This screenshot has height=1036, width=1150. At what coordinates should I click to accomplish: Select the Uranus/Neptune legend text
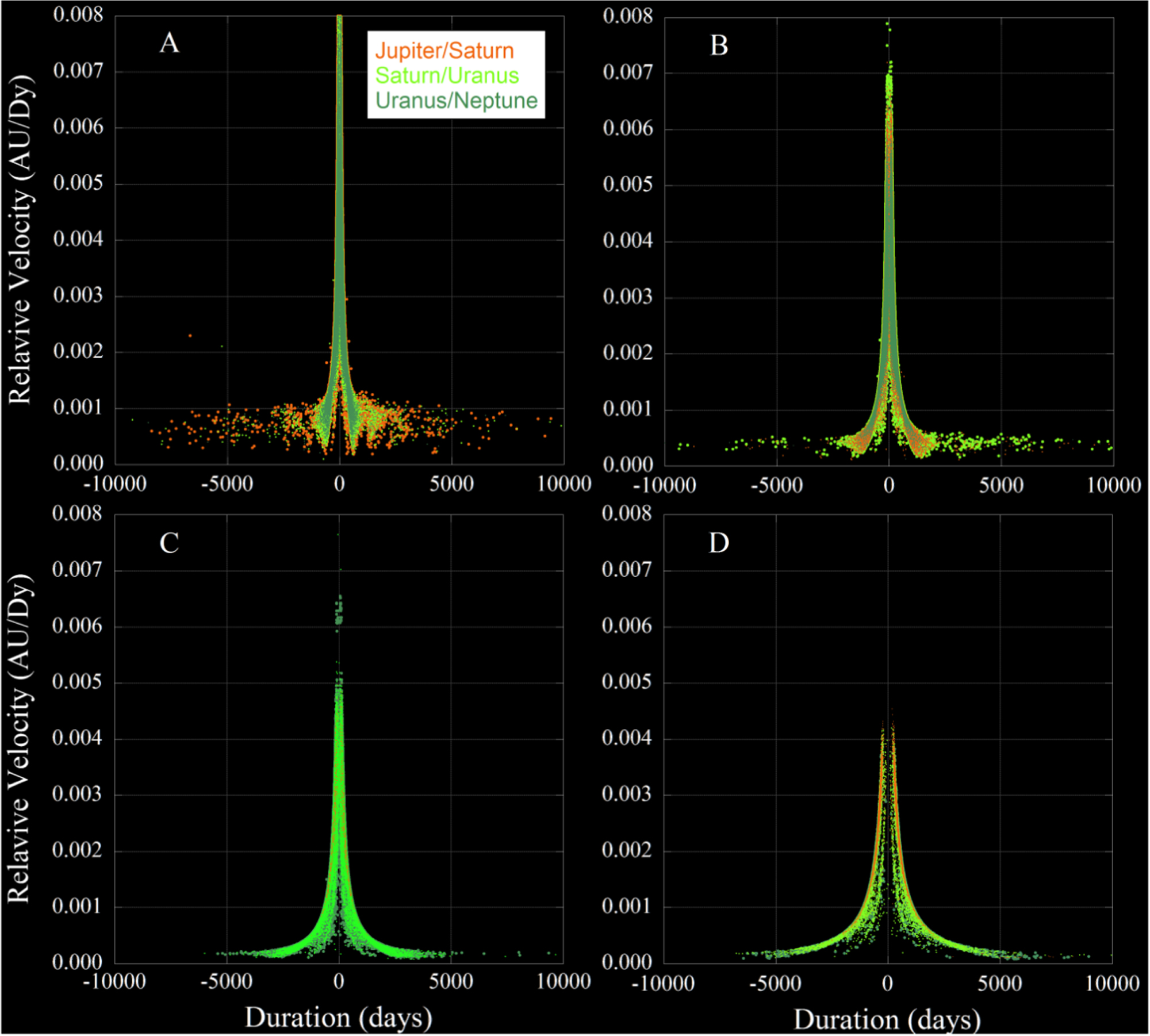coord(456,100)
